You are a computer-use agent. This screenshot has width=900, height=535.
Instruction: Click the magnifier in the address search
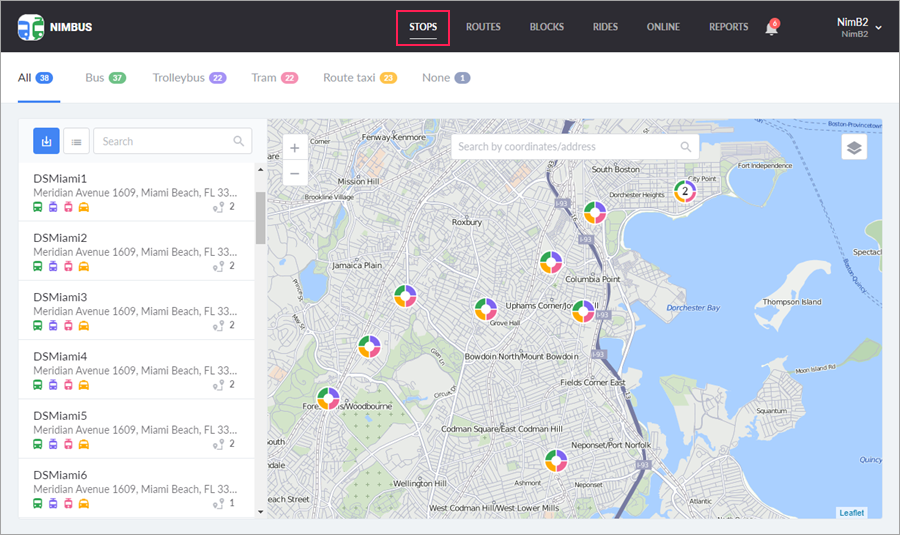point(686,147)
